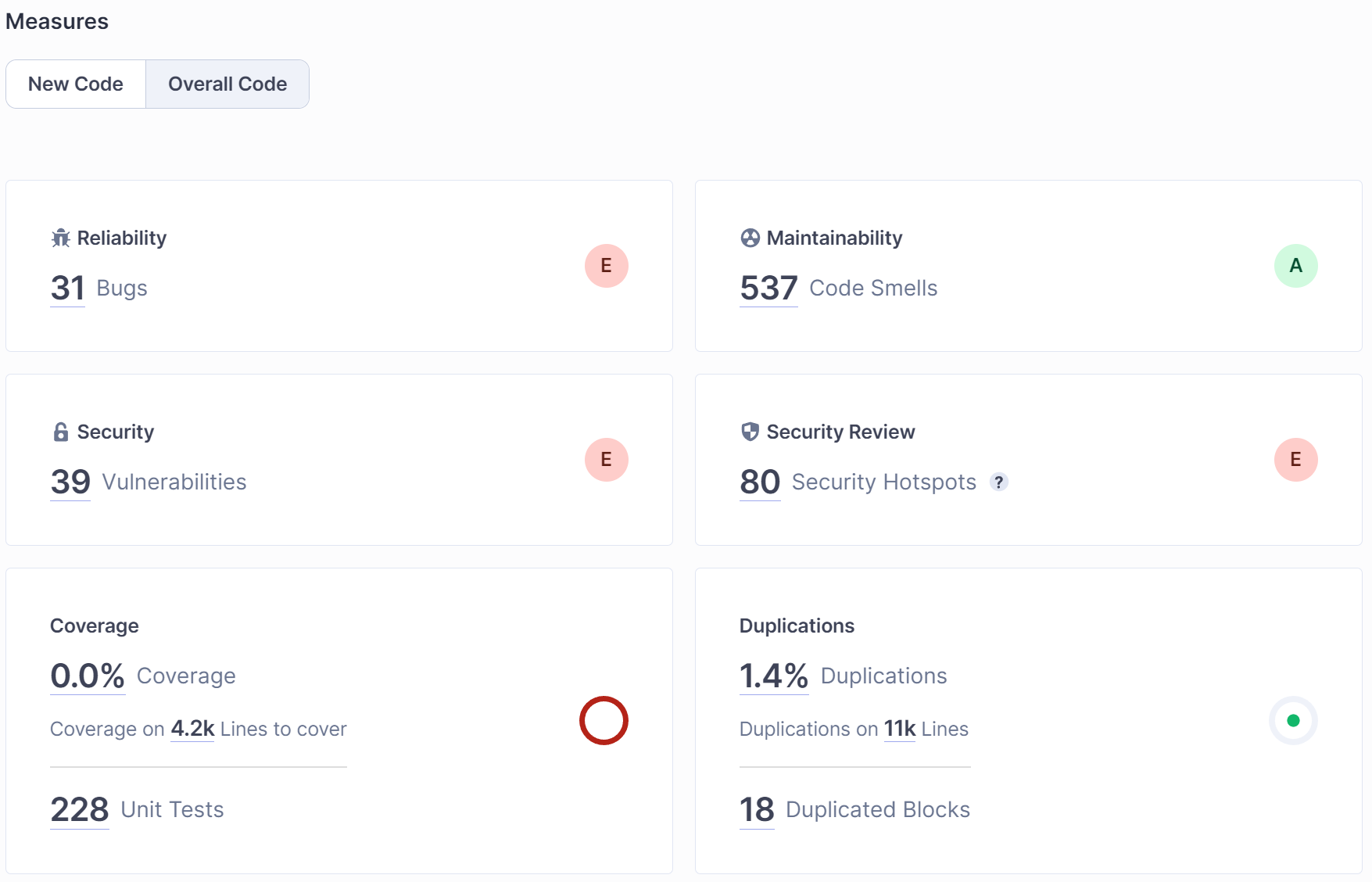Click the Reliability E rating badge
This screenshot has height=882, width=1372.
607,266
